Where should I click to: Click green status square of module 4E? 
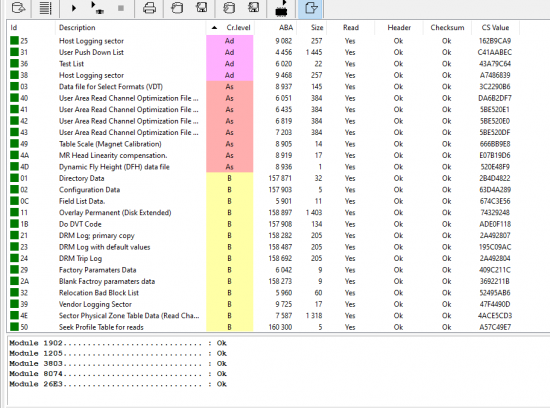[x=14, y=315]
